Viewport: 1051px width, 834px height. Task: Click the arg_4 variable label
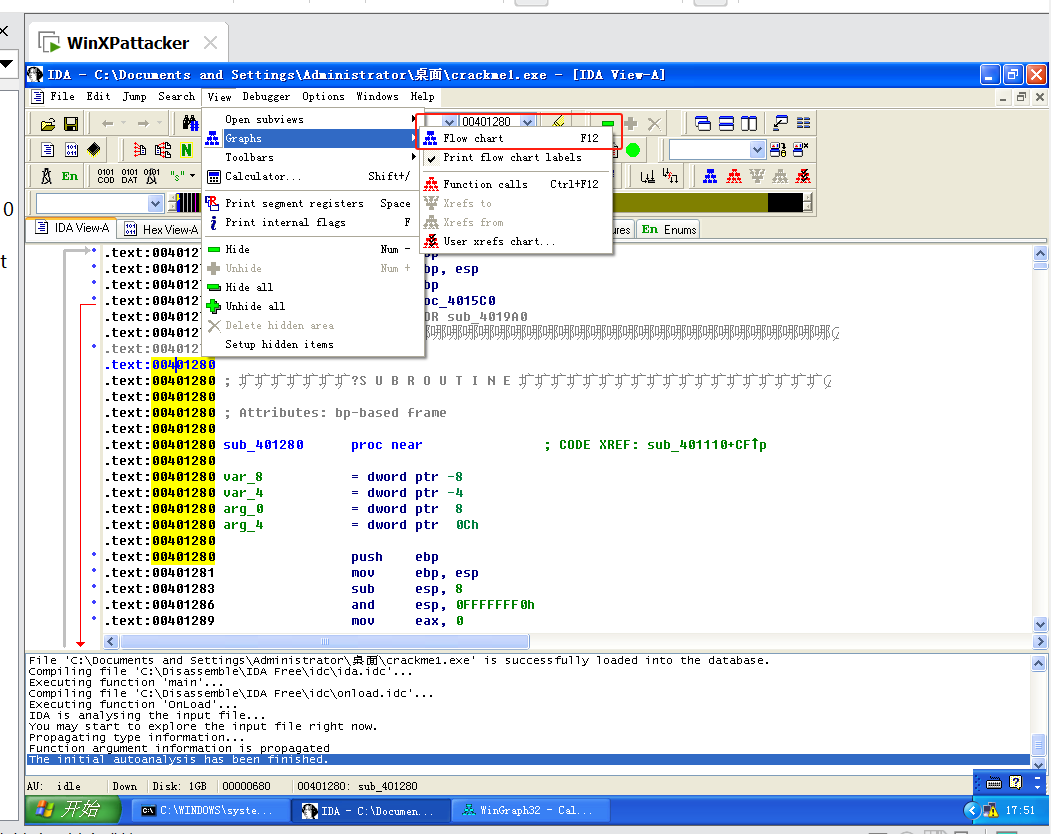click(243, 525)
